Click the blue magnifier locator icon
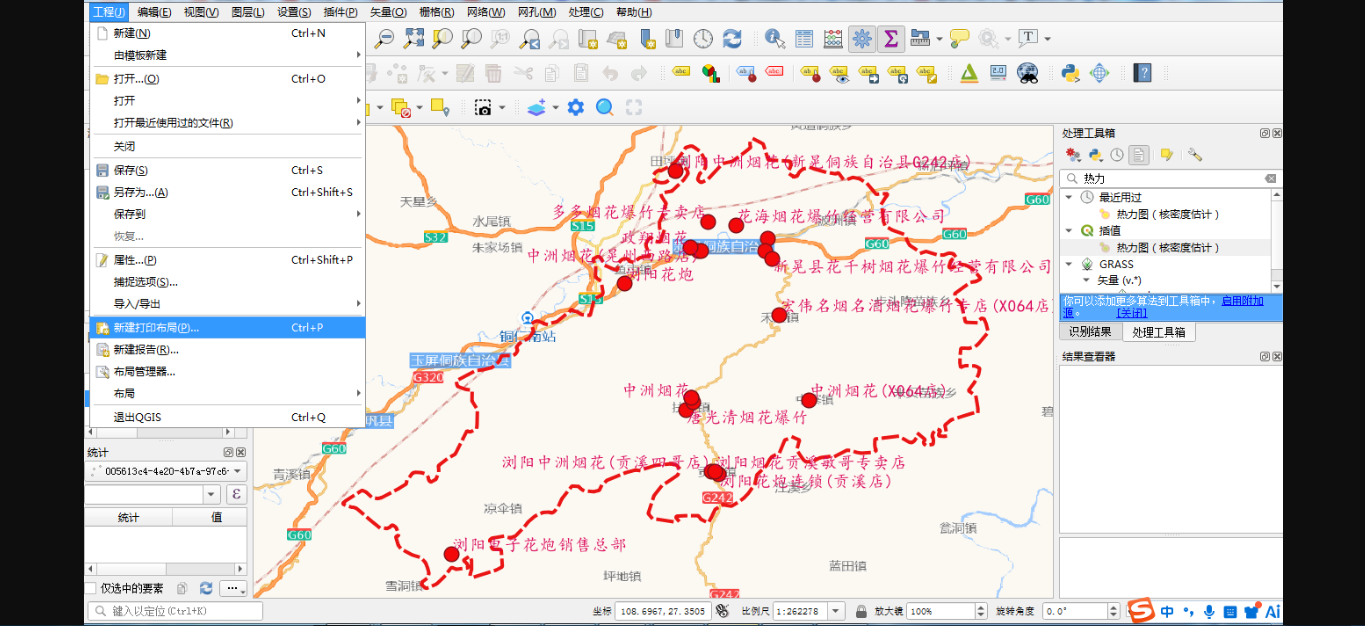This screenshot has height=626, width=1365. 605,107
